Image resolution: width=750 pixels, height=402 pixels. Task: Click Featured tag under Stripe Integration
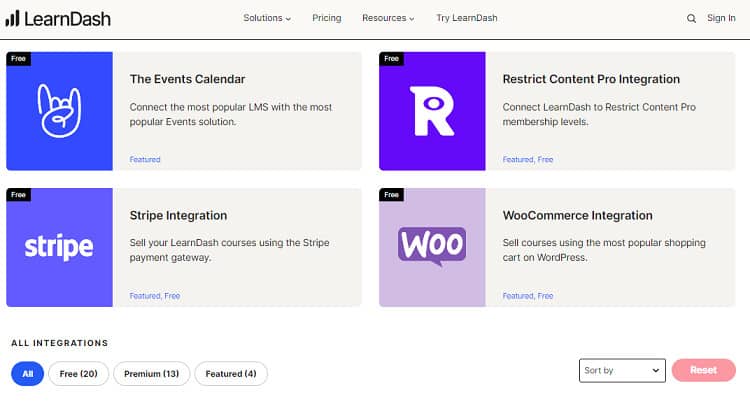[145, 296]
